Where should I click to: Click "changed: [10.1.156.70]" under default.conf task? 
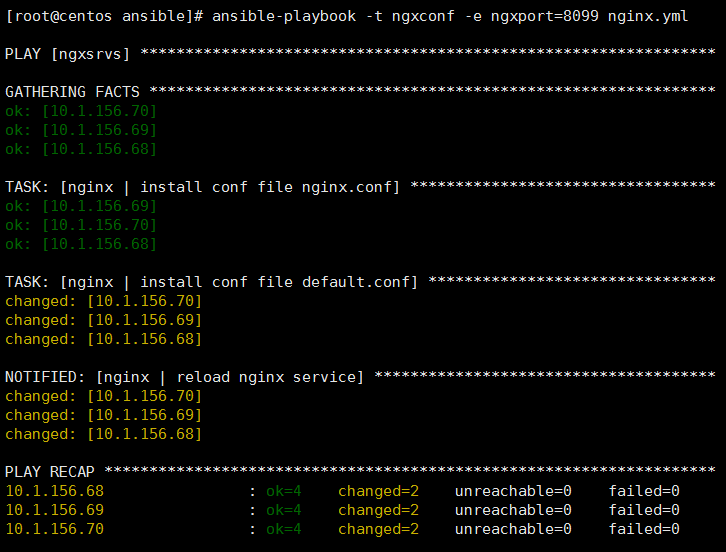click(104, 301)
